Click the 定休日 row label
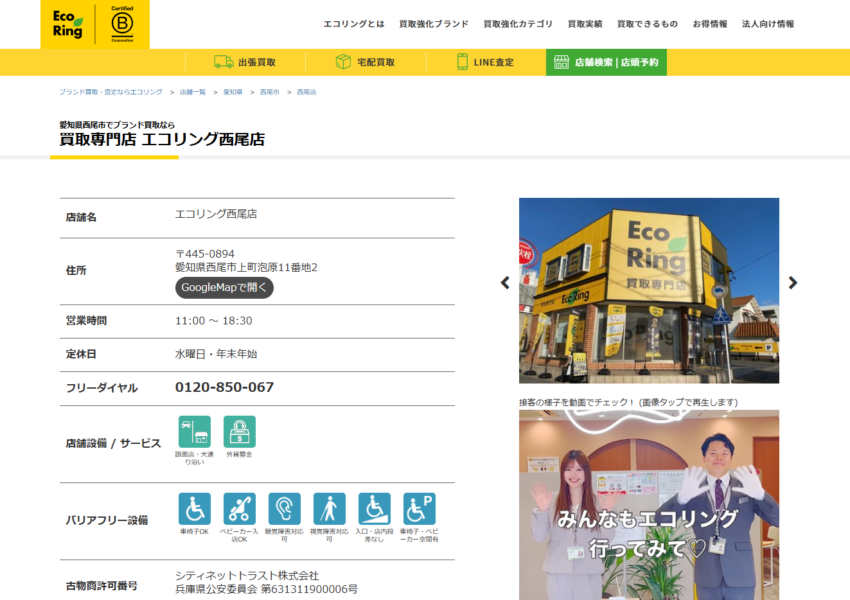The image size is (850, 600). (81, 354)
